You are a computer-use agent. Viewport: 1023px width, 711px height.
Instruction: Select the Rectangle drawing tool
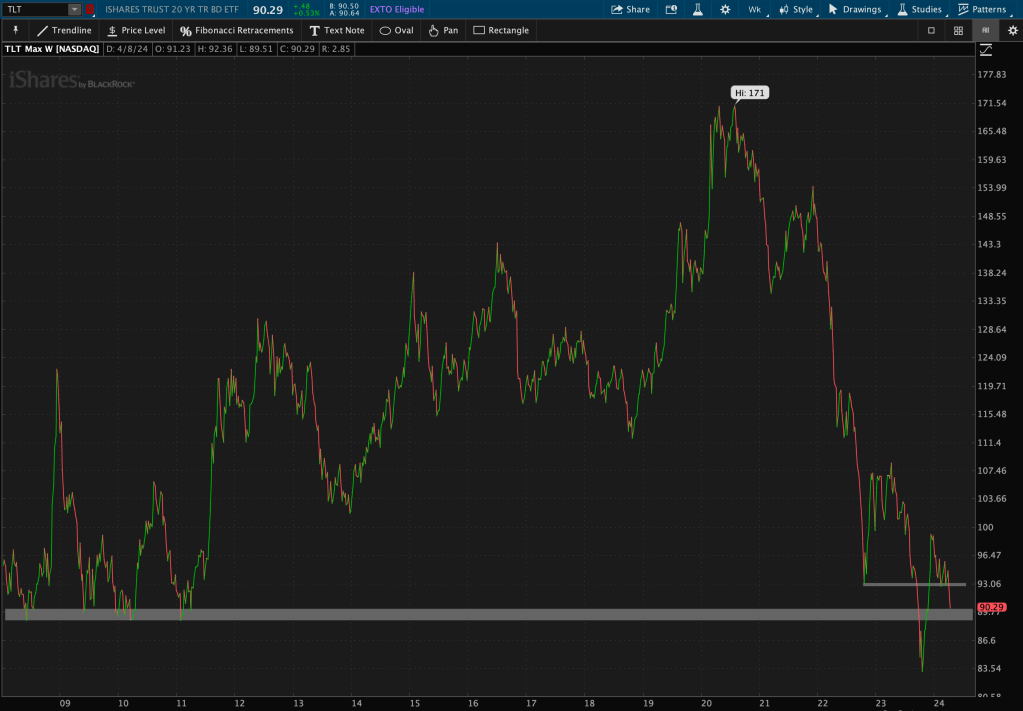(501, 30)
